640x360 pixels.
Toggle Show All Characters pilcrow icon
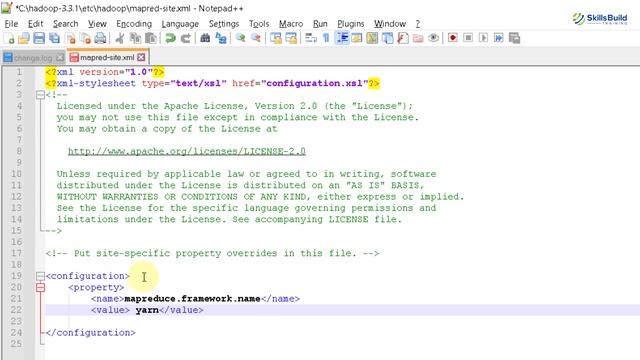(x=326, y=38)
